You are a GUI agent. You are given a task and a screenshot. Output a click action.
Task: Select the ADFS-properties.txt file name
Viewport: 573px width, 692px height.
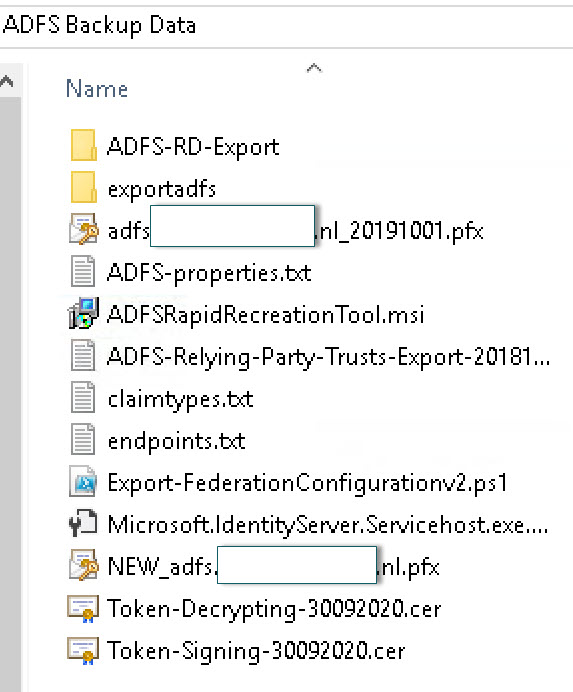209,272
